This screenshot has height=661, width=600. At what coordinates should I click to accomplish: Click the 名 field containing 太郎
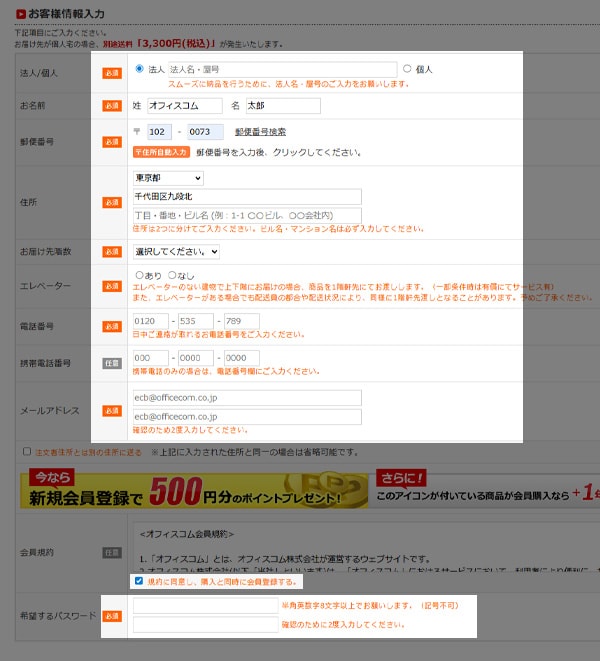pyautogui.click(x=283, y=106)
